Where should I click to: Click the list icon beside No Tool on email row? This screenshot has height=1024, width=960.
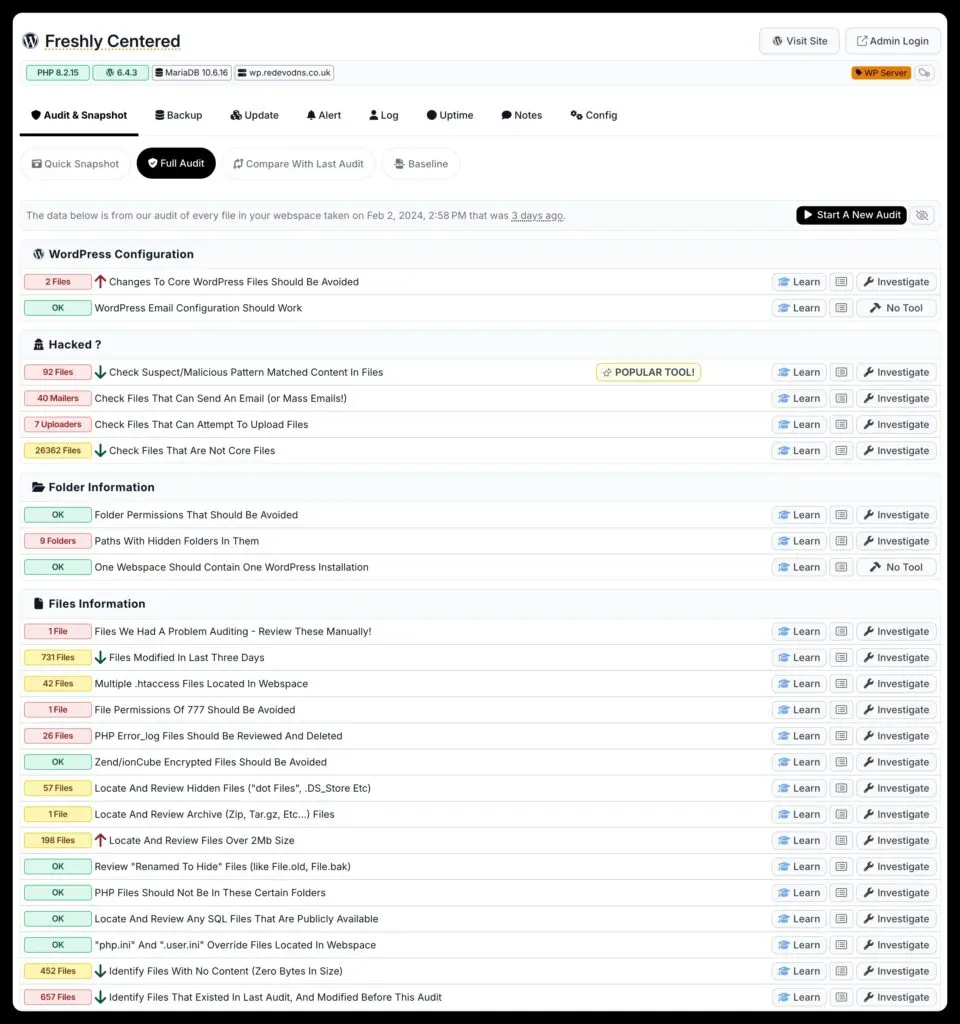pos(842,307)
